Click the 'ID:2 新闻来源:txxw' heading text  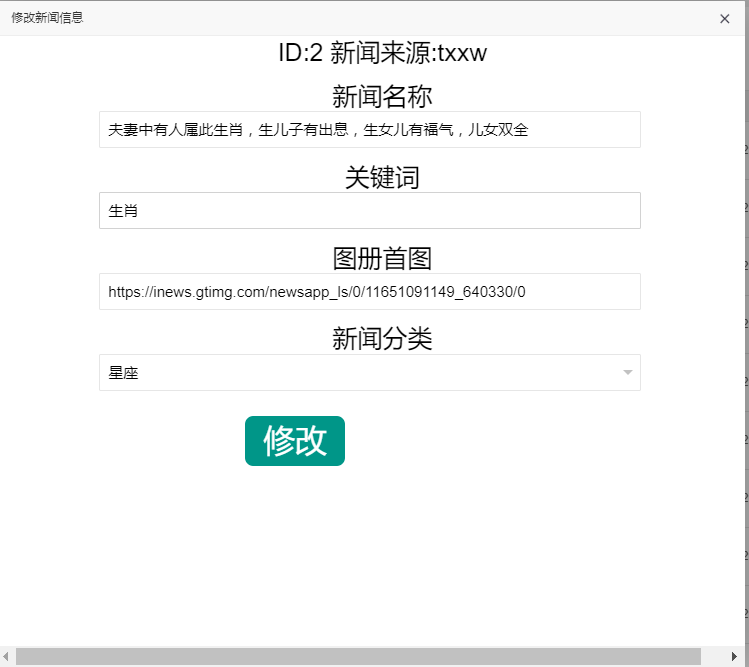pyautogui.click(x=383, y=53)
